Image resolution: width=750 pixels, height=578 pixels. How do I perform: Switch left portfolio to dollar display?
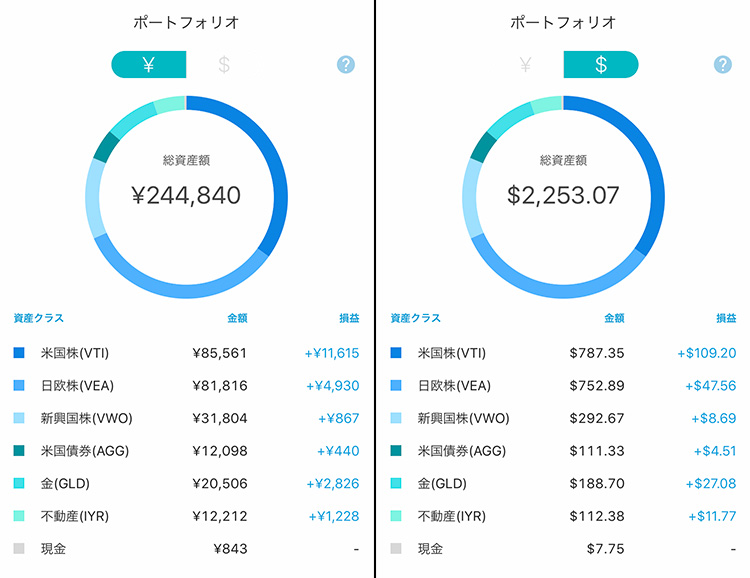[x=224, y=64]
